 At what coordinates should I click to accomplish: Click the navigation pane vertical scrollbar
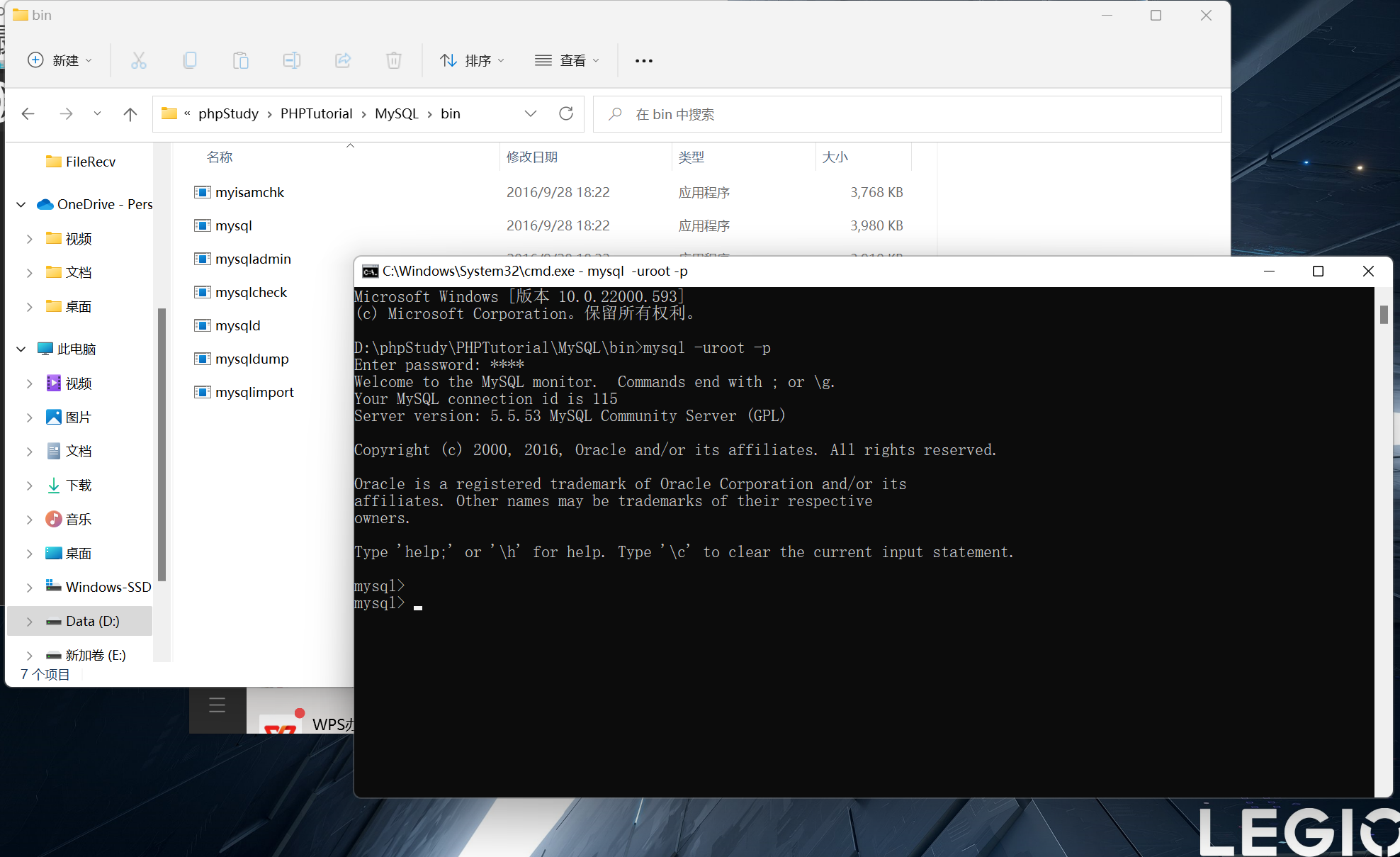click(x=162, y=444)
